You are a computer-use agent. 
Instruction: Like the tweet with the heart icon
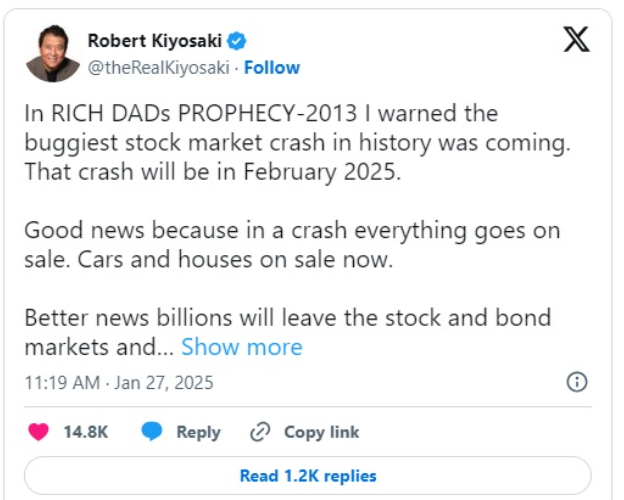39,432
